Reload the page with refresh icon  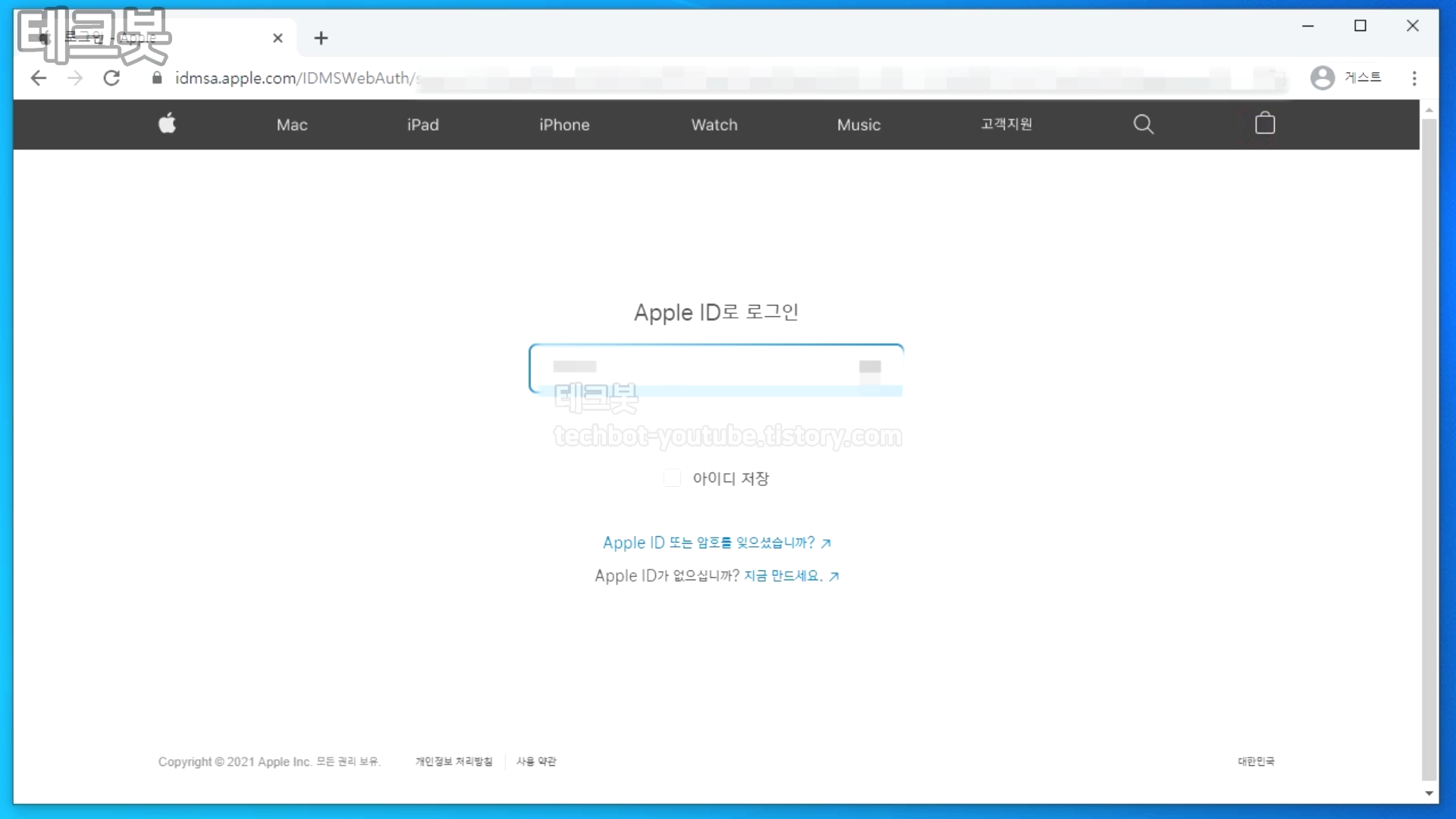[111, 78]
